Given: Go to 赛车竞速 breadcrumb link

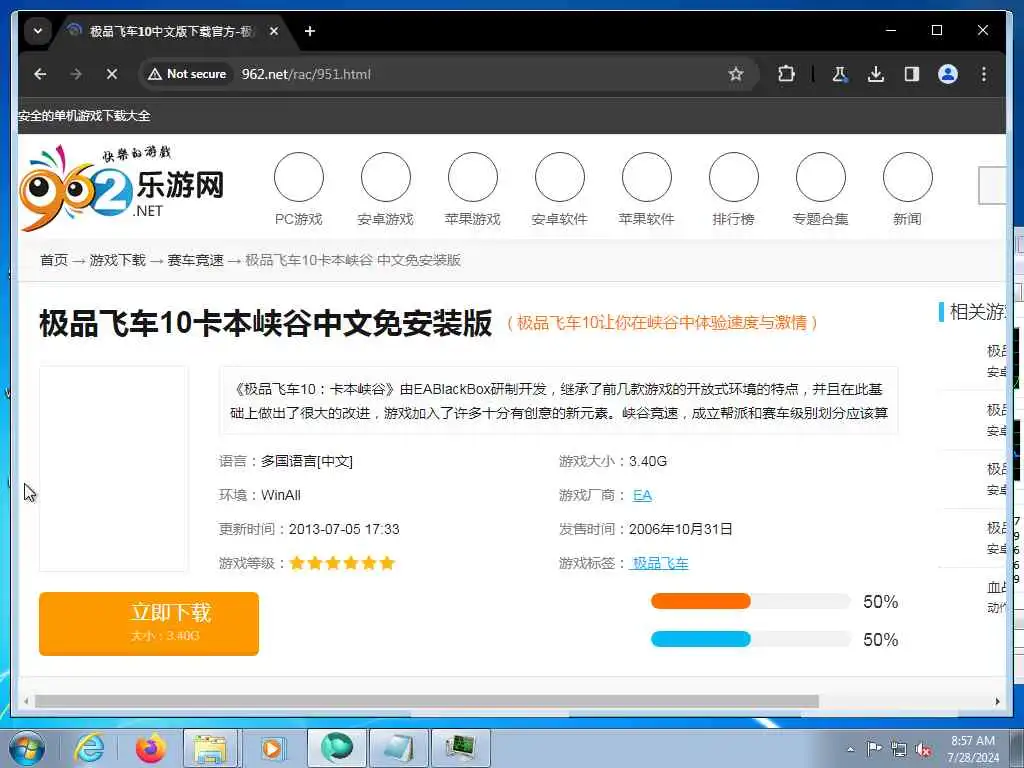Looking at the screenshot, I should [195, 260].
